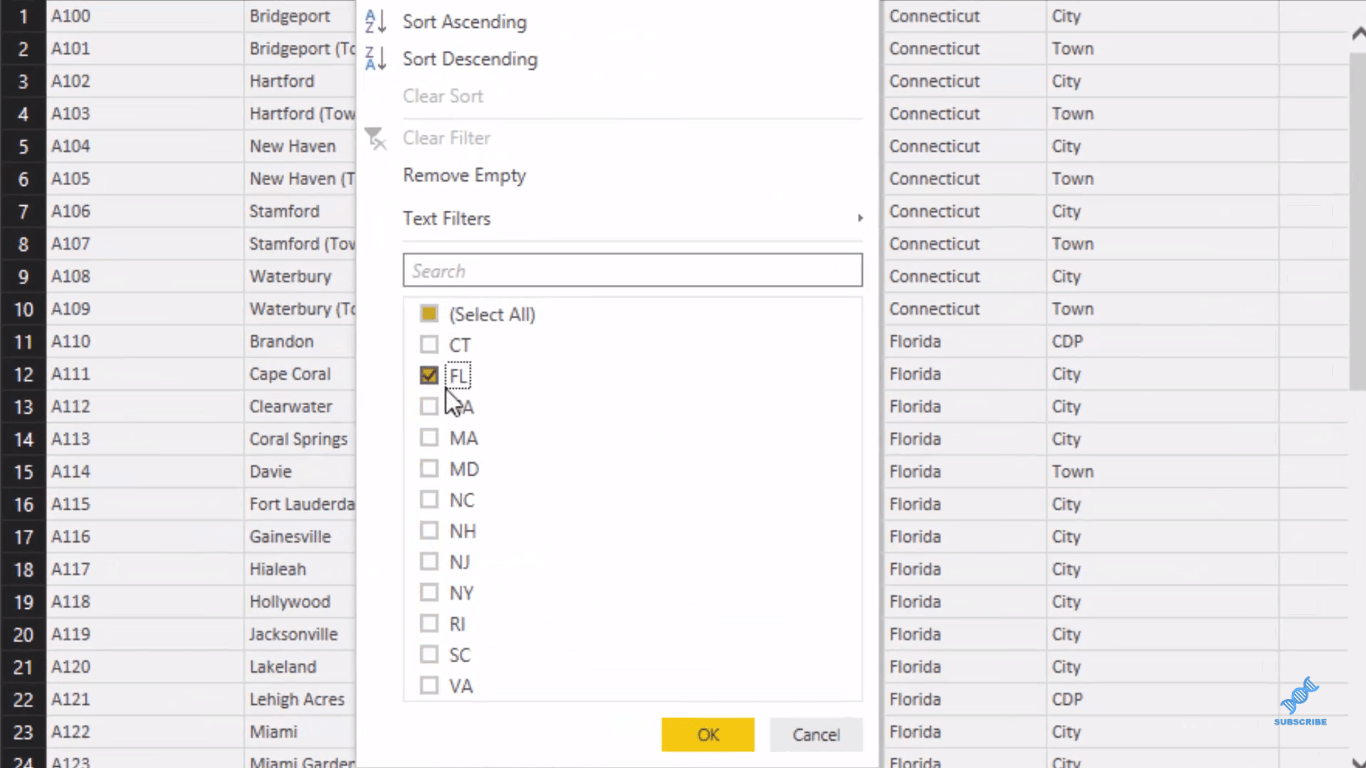
Task: Click the Lakeland cell
Action: pyautogui.click(x=301, y=667)
